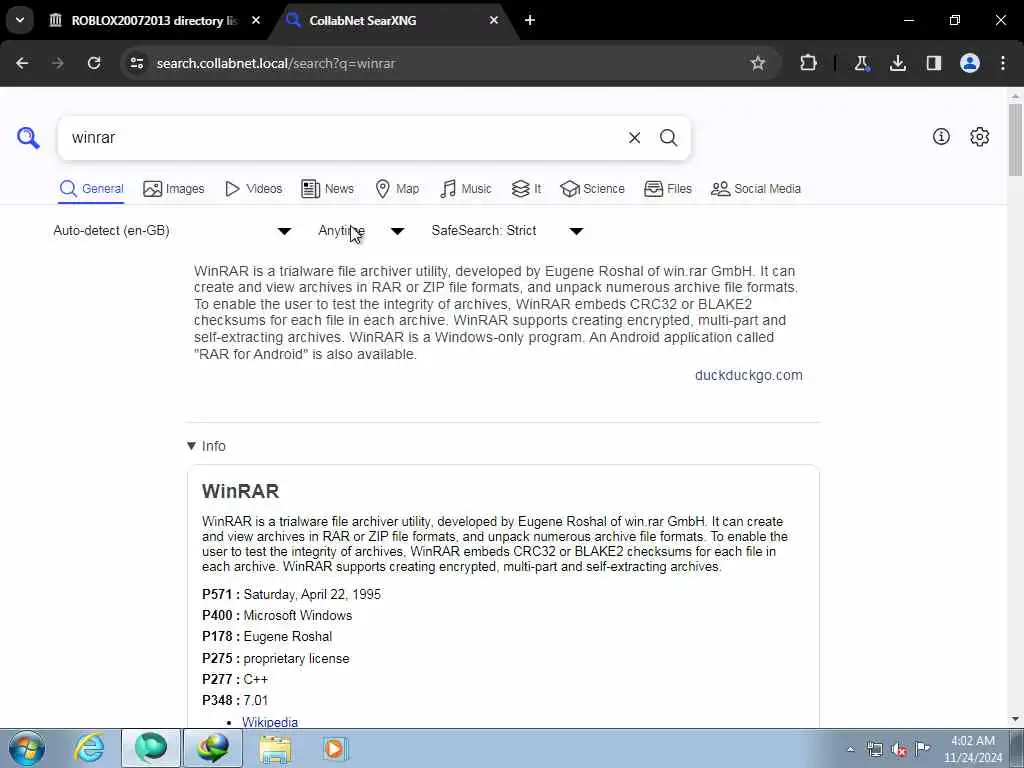Click the browser forward arrow
1024x768 pixels.
[x=58, y=63]
